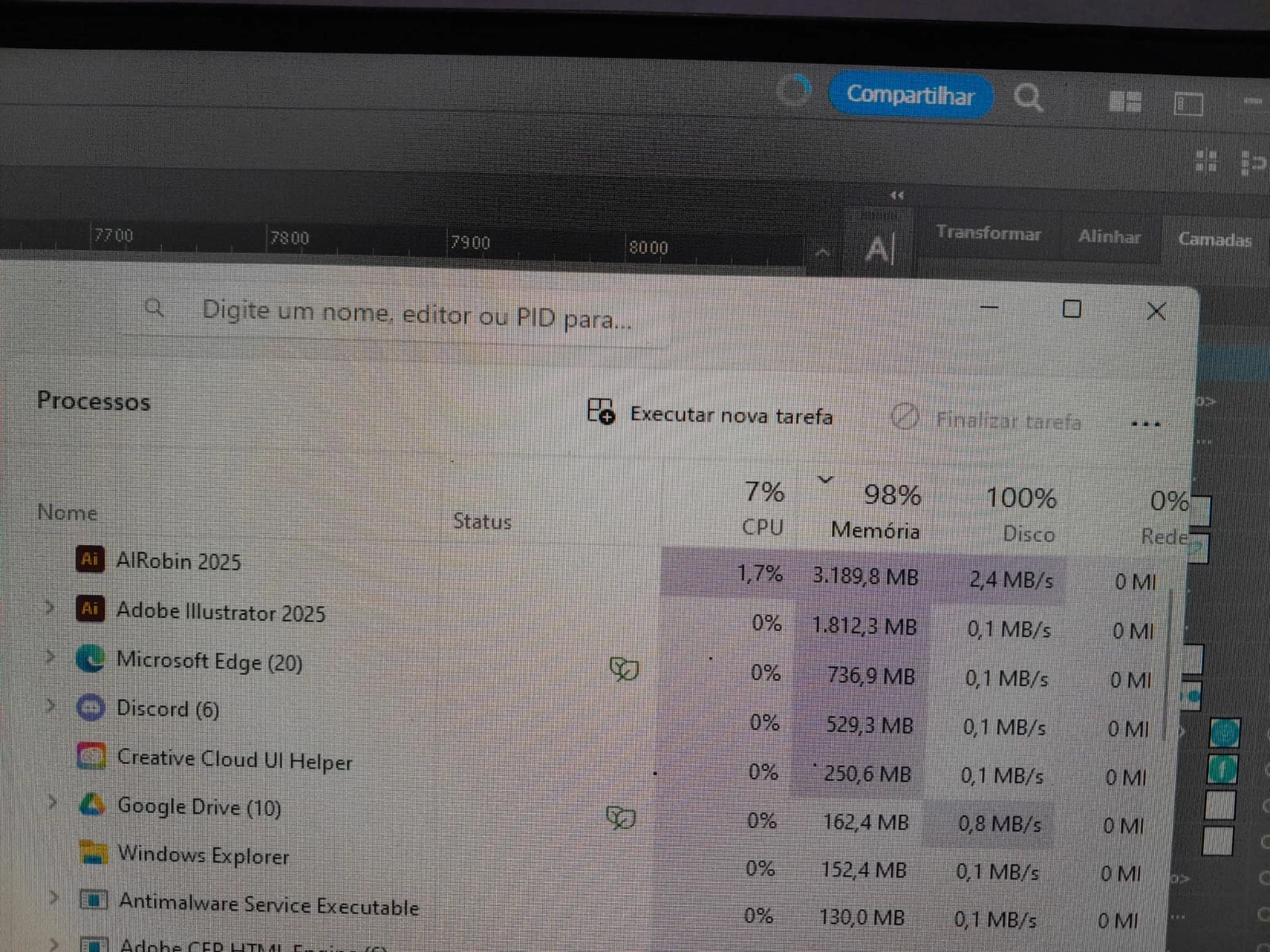Open the three-dot more options menu
The width and height of the screenshot is (1270, 952).
[x=1145, y=424]
